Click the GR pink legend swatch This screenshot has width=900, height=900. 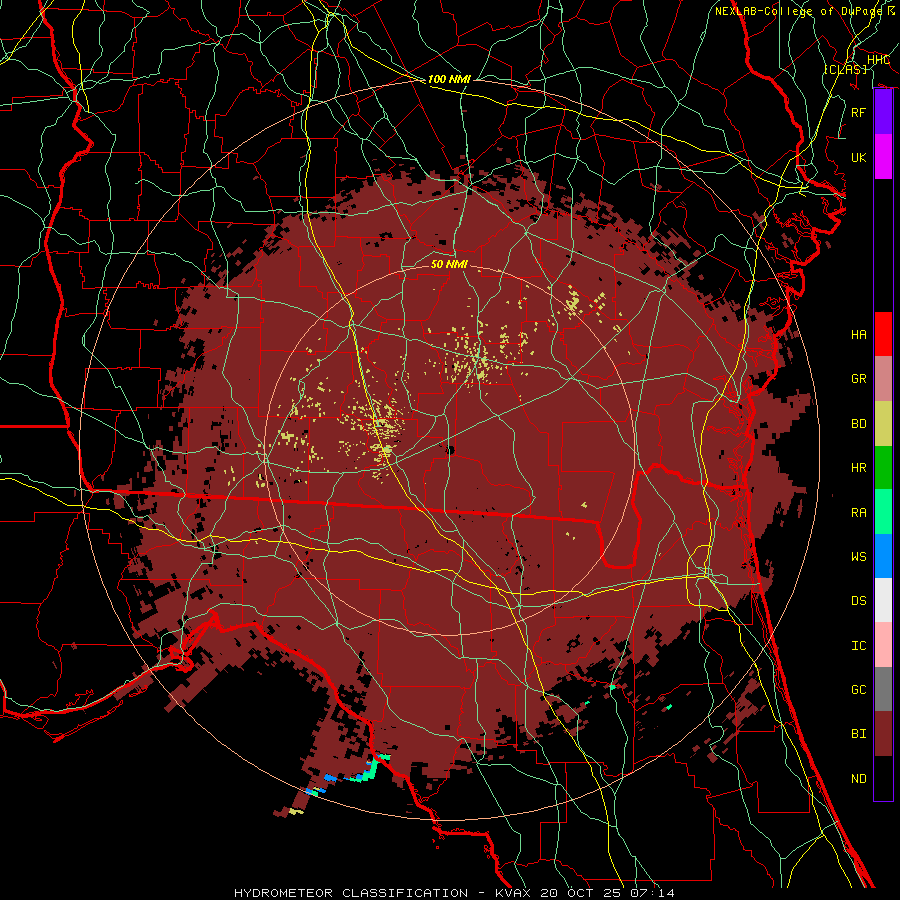(883, 379)
